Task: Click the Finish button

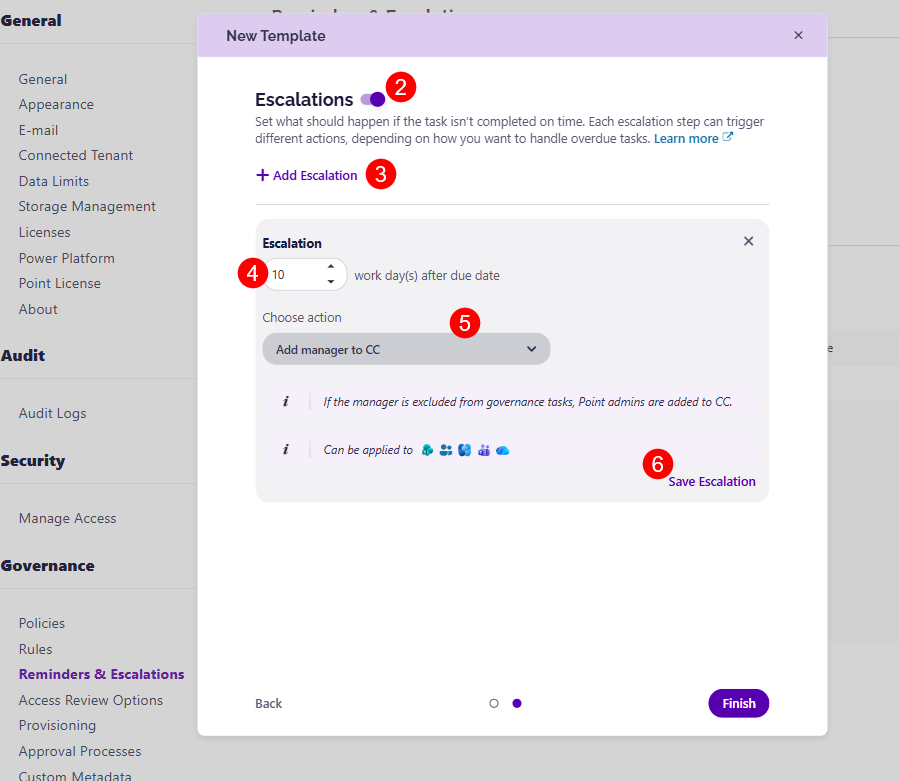Action: pyautogui.click(x=738, y=703)
